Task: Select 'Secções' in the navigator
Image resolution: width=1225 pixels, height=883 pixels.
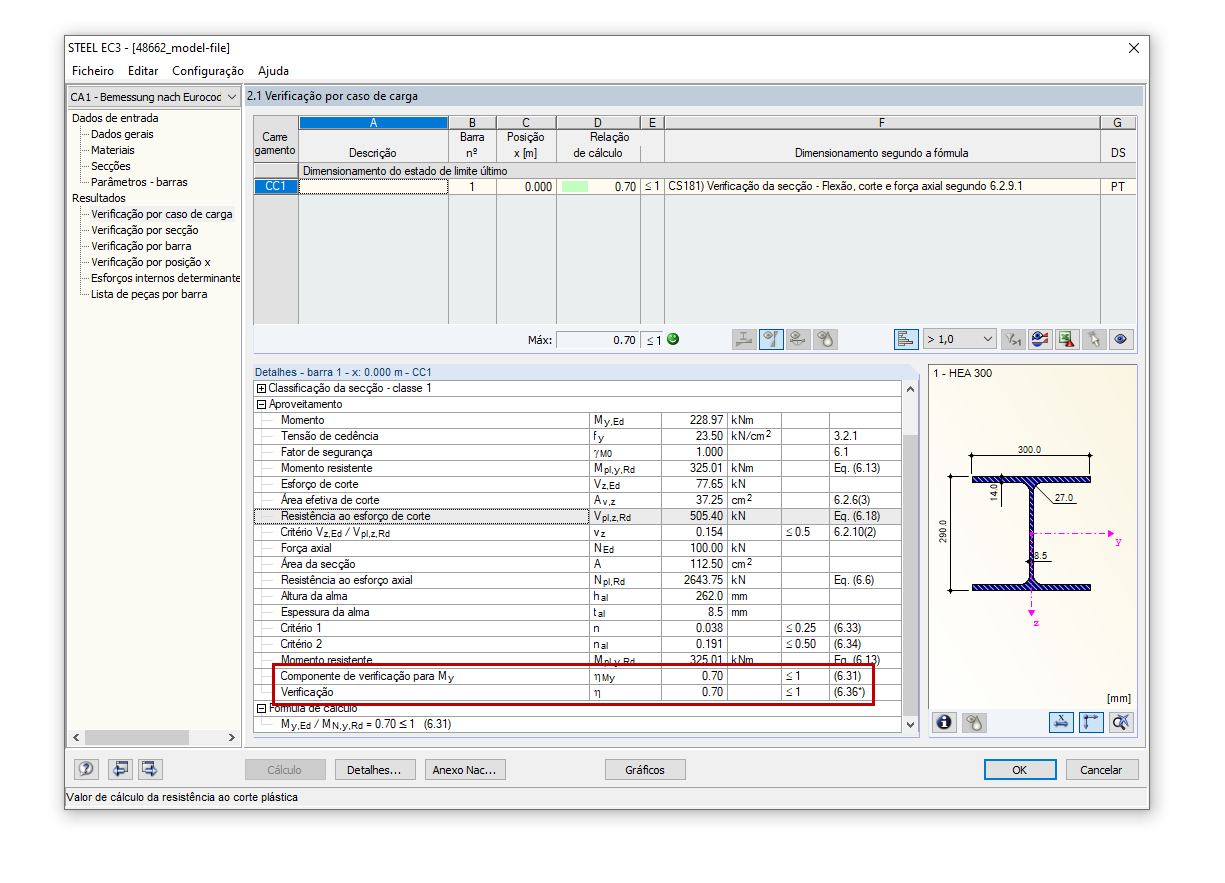Action: coord(110,166)
